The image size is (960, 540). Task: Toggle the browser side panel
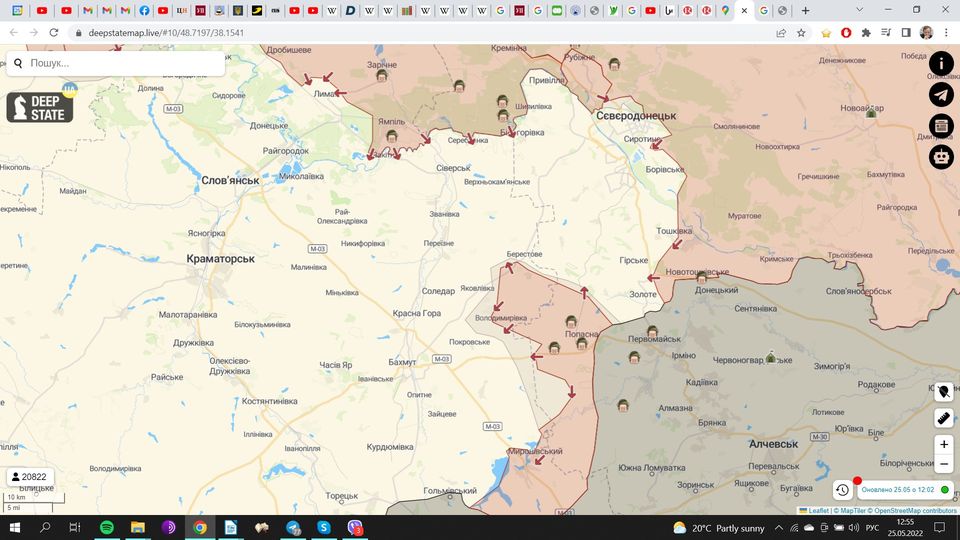905,32
